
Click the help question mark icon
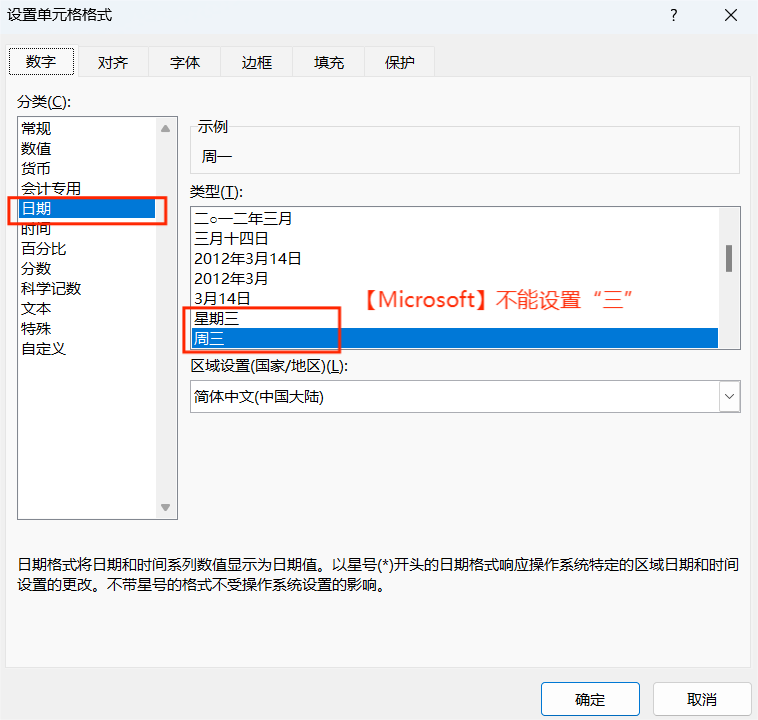point(674,15)
